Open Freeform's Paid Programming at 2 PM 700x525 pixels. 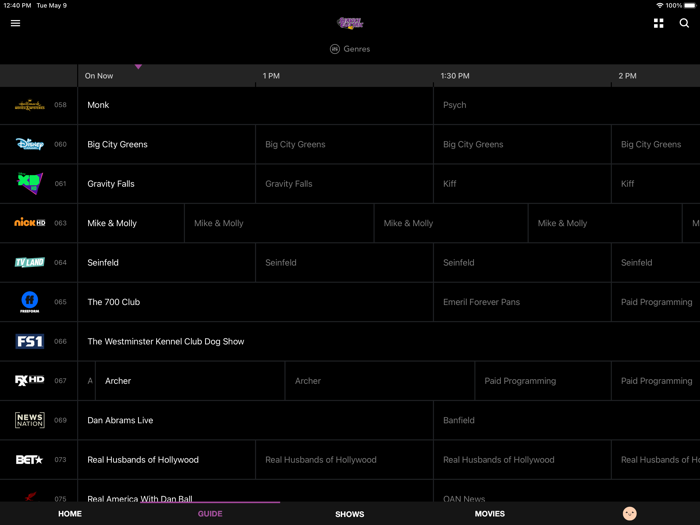tap(656, 302)
